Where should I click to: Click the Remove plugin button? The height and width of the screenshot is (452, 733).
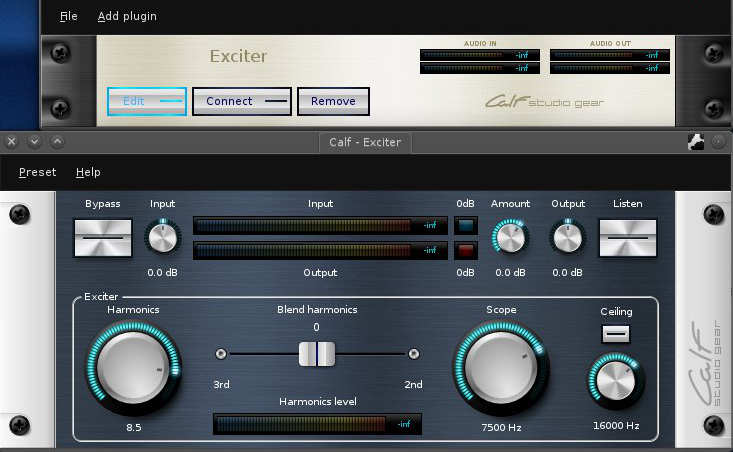[333, 101]
